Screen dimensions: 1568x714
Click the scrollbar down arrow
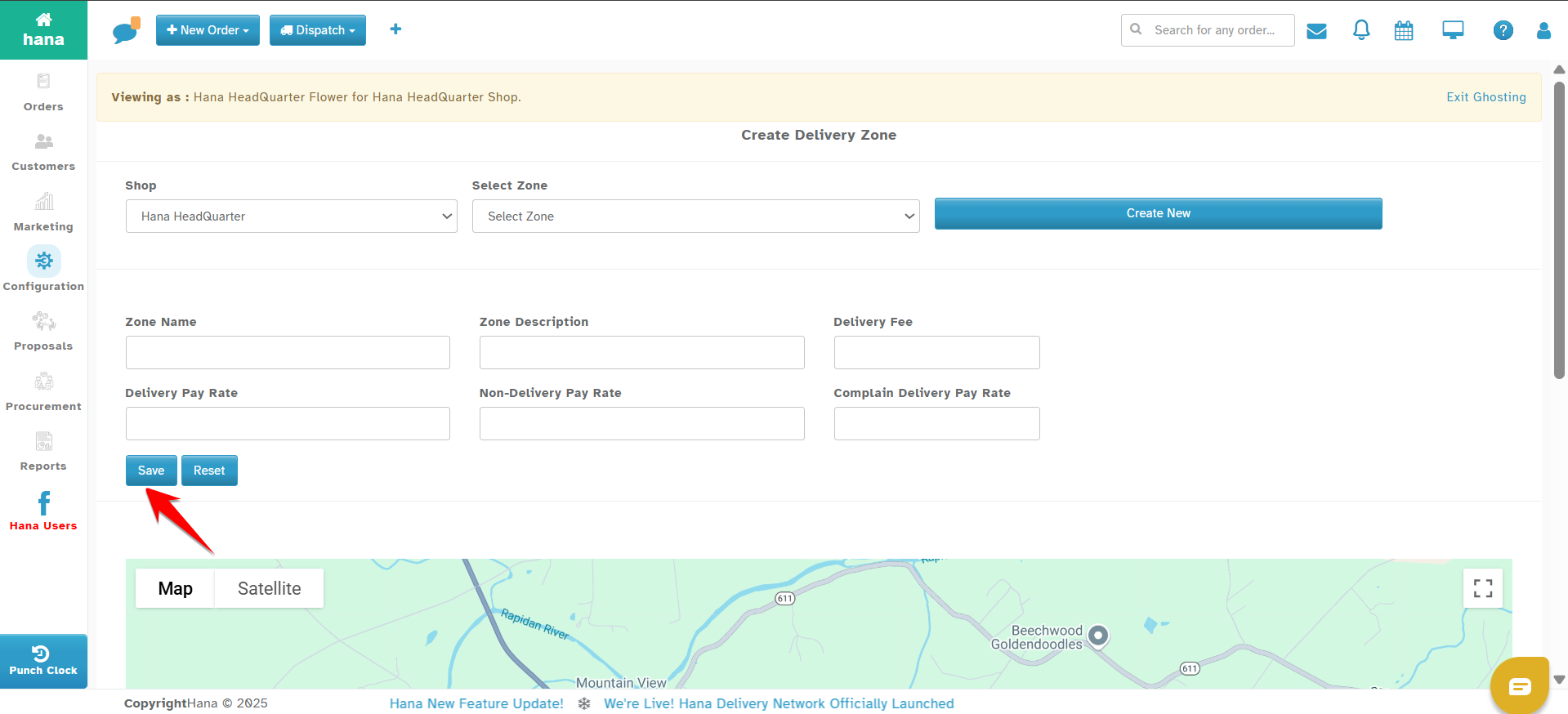[1559, 680]
